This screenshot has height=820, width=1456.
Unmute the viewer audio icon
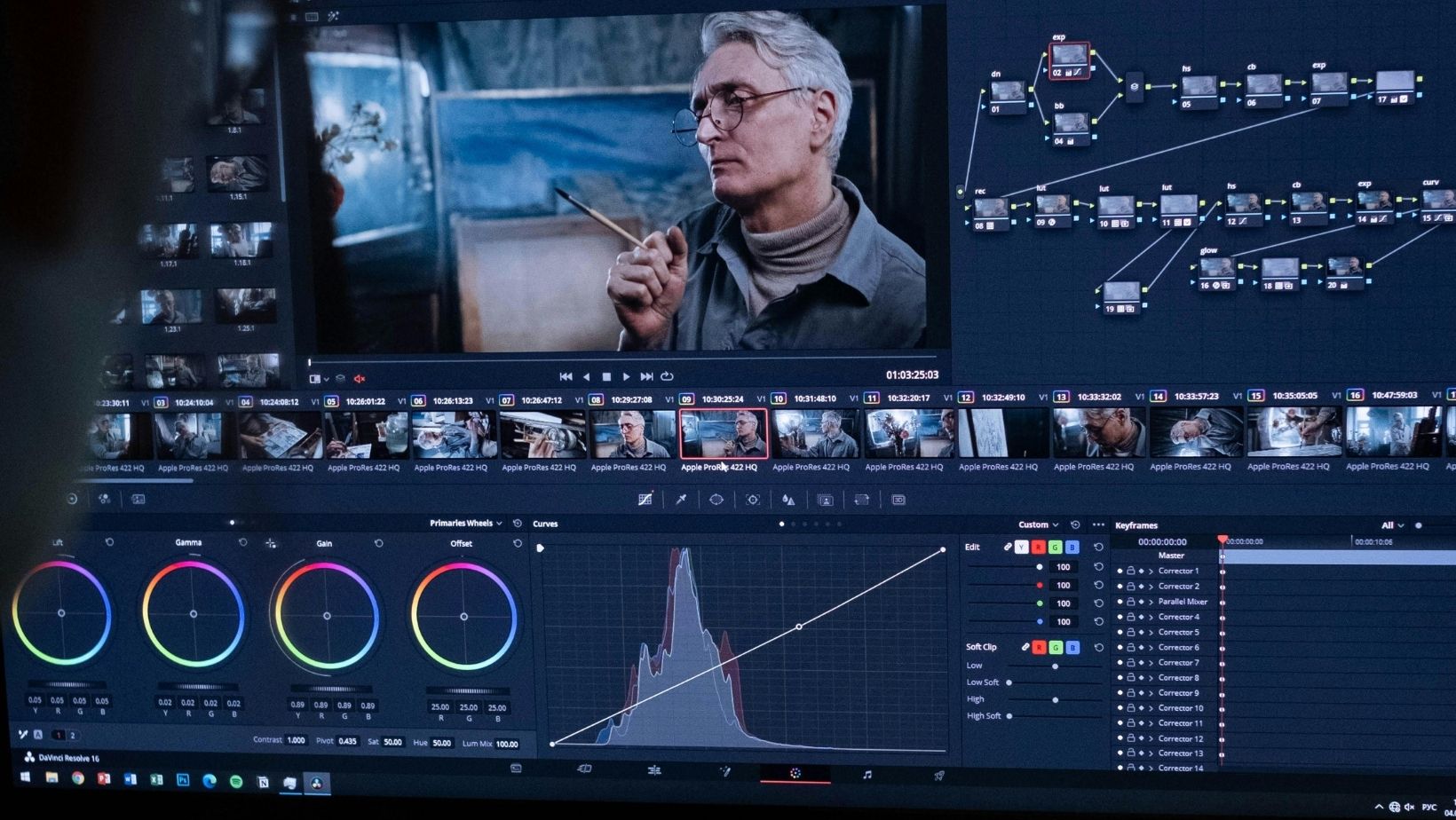click(x=360, y=379)
